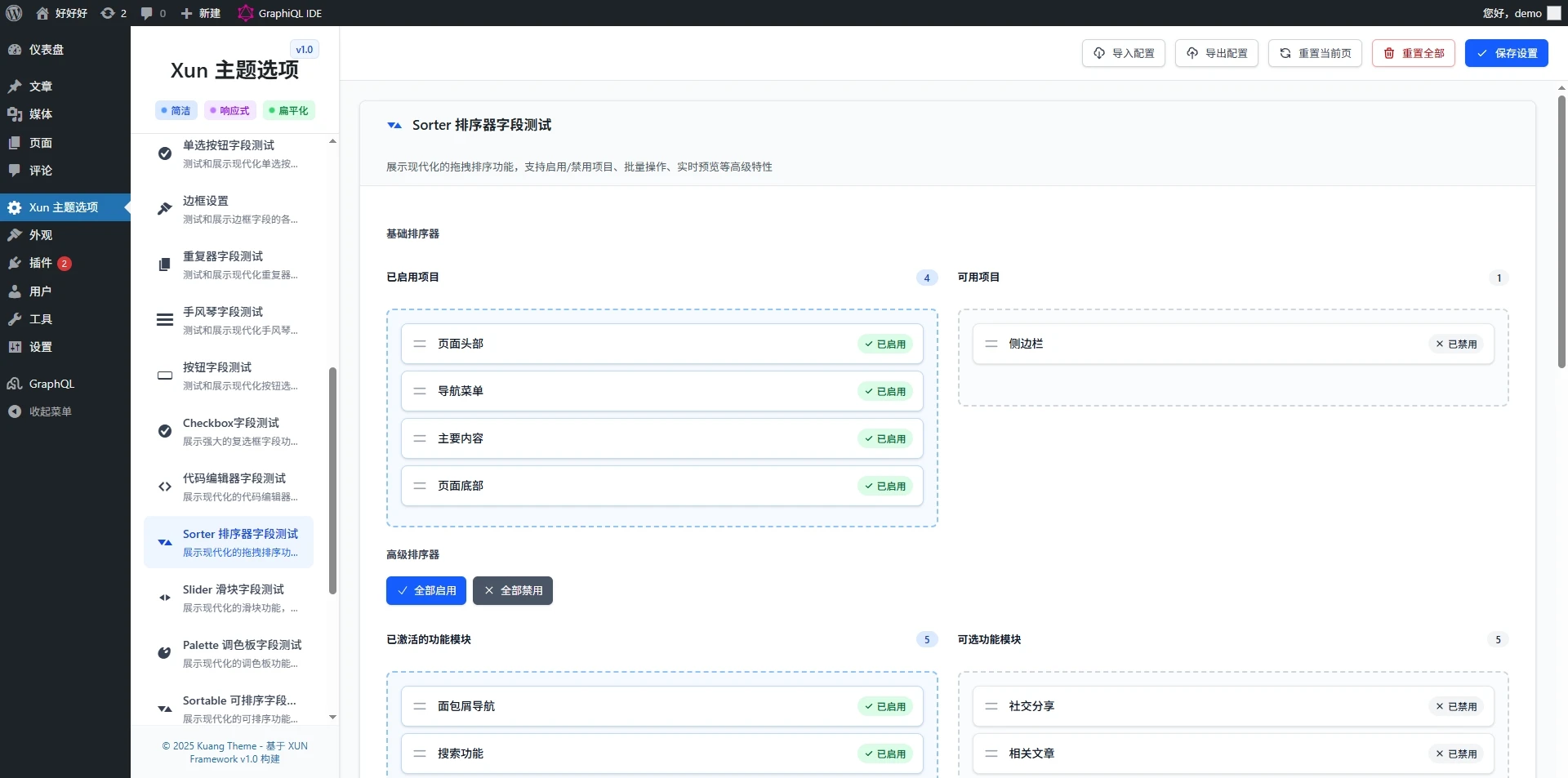1568x778 pixels.
Task: Click 全部禁用 button
Action: pos(513,591)
